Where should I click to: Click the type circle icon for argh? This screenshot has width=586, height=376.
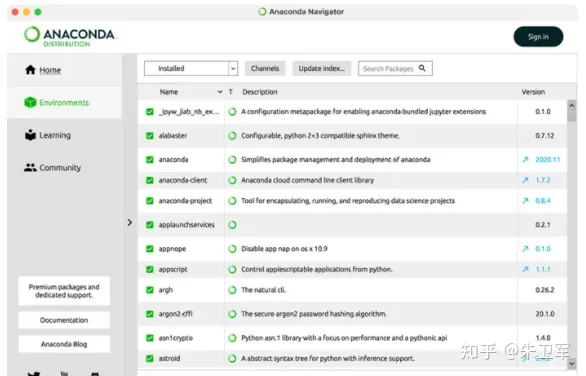click(232, 290)
